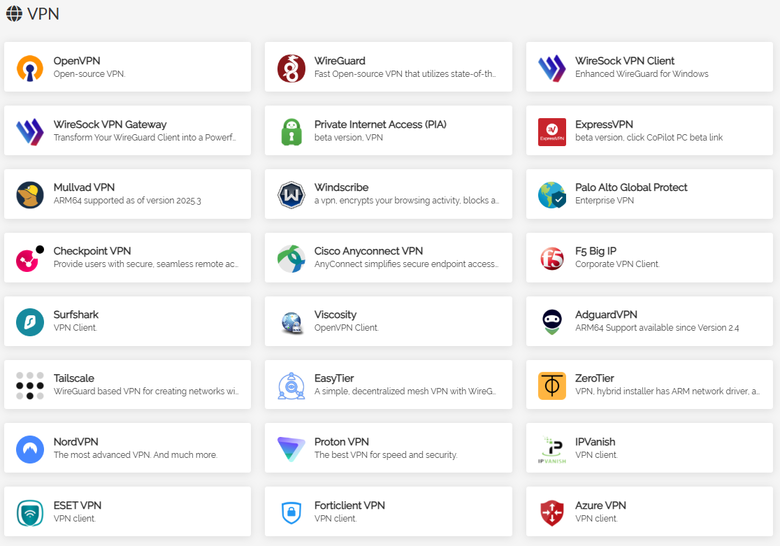Click the Mullvad VPN mole icon
This screenshot has width=780, height=546.
tap(30, 195)
